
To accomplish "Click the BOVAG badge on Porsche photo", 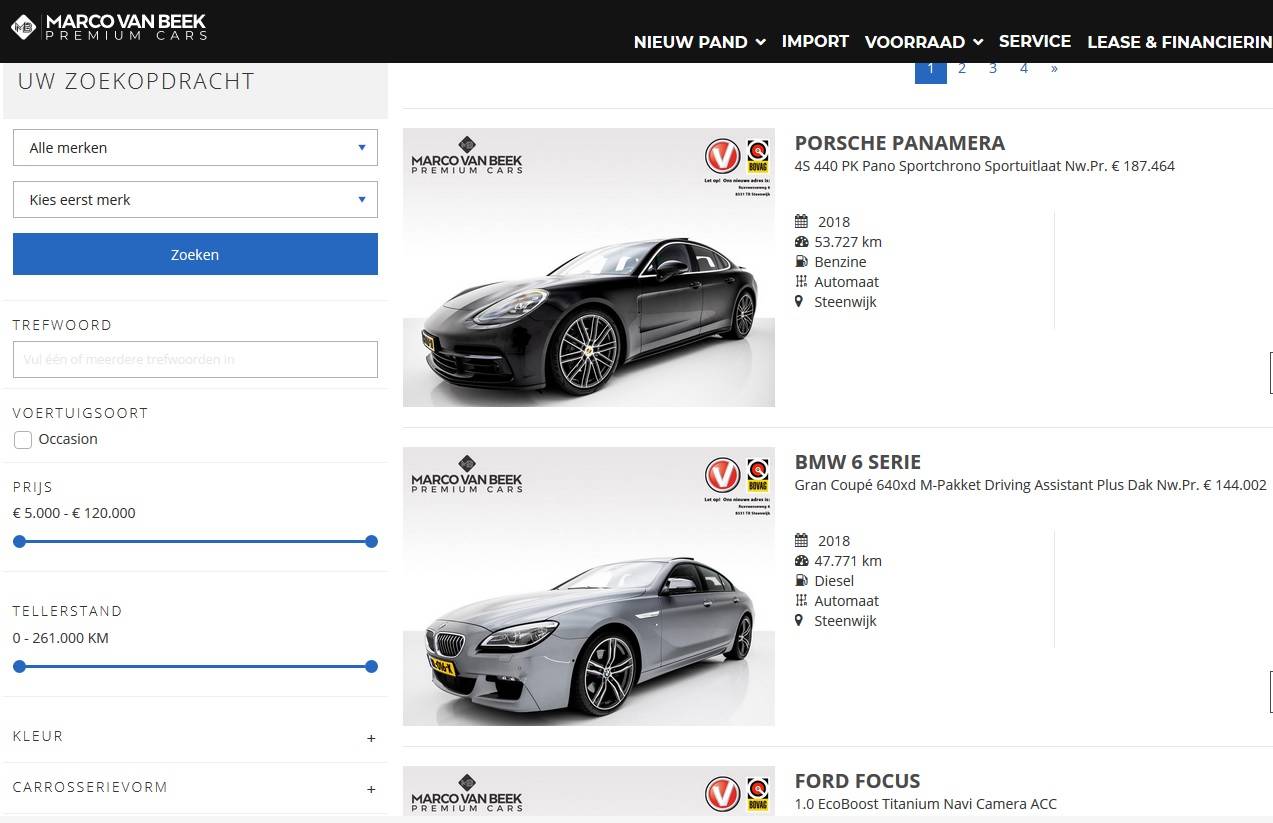I will click(758, 156).
